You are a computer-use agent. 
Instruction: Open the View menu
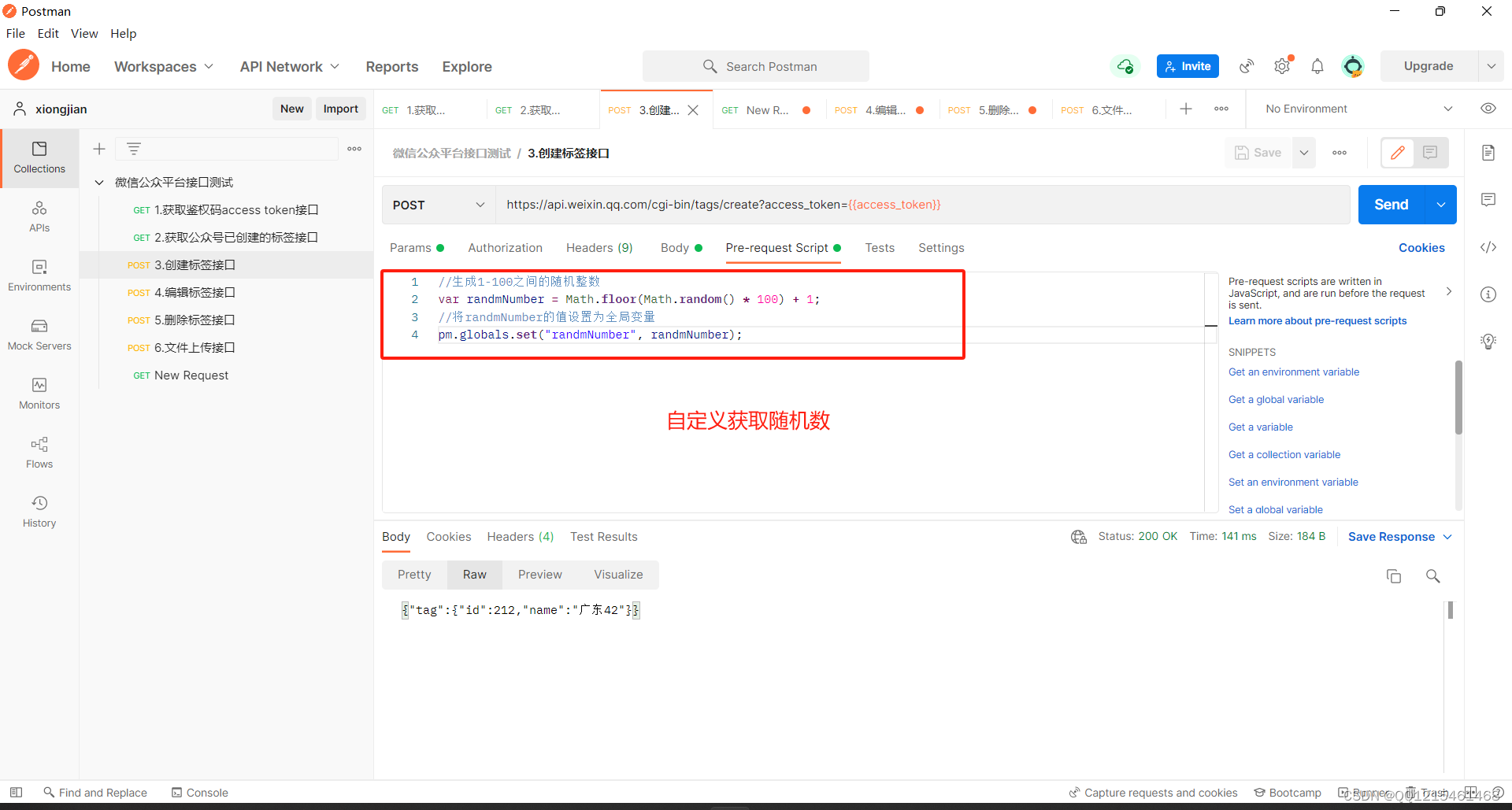(84, 33)
